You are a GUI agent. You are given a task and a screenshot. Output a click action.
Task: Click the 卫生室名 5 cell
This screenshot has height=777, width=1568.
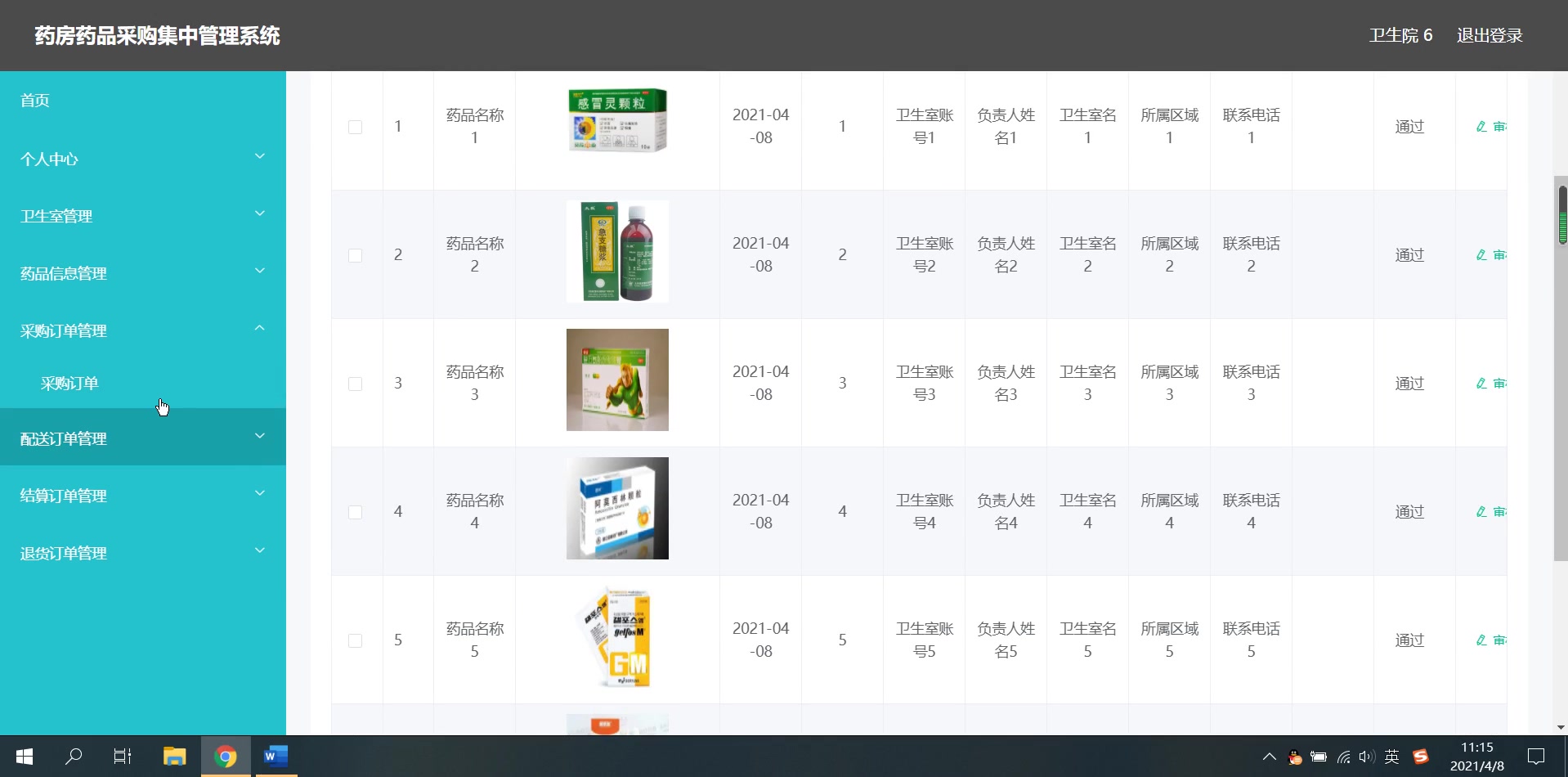(1088, 640)
